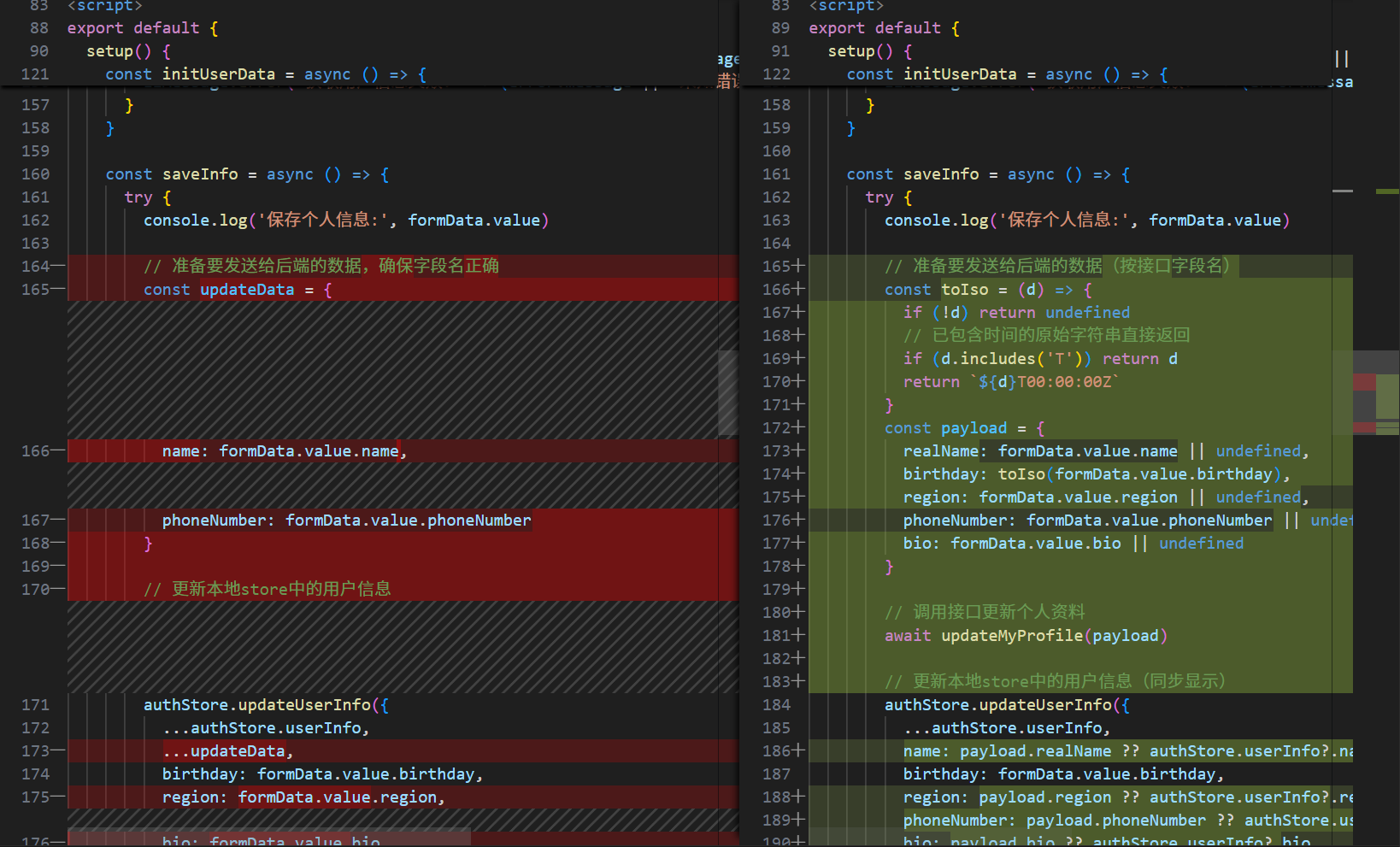Place cursor on 'try {' line 161 left pane

(148, 197)
